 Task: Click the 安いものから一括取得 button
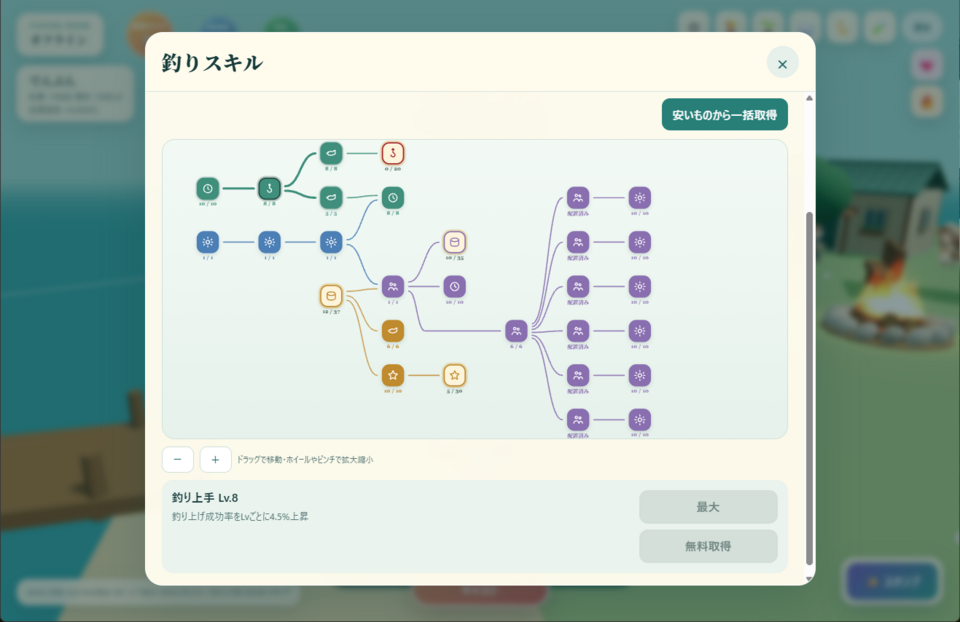tap(725, 114)
